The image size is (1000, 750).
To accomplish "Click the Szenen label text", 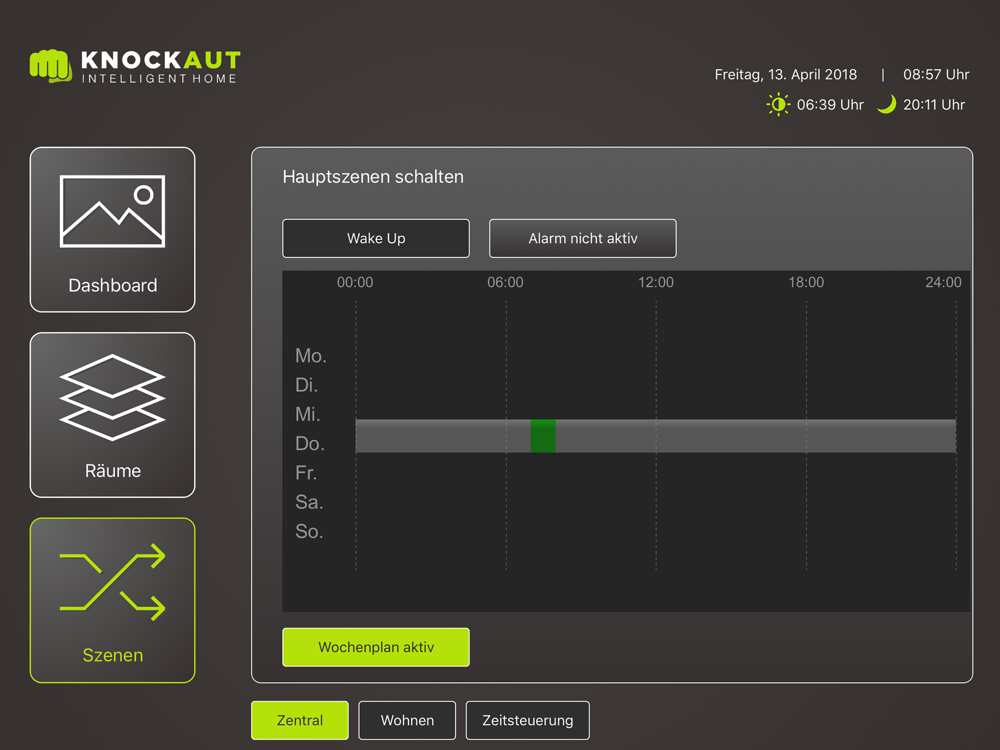I will [x=112, y=656].
